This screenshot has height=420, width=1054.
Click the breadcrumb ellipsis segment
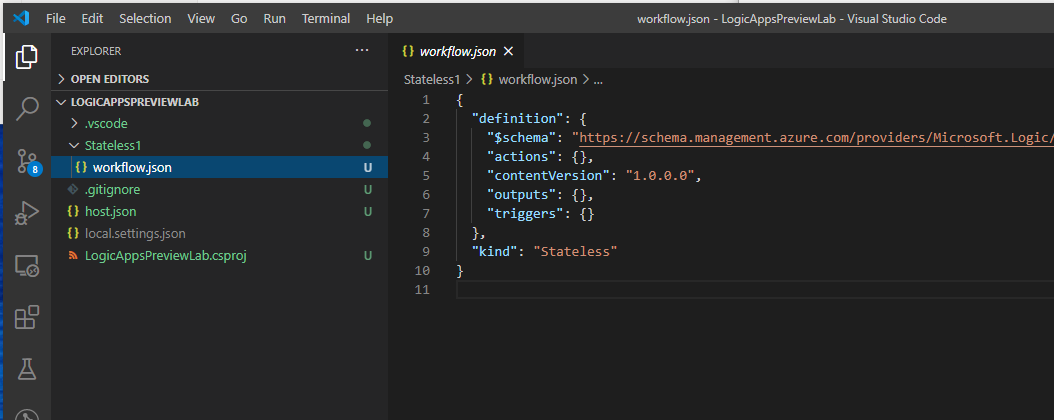click(x=598, y=79)
